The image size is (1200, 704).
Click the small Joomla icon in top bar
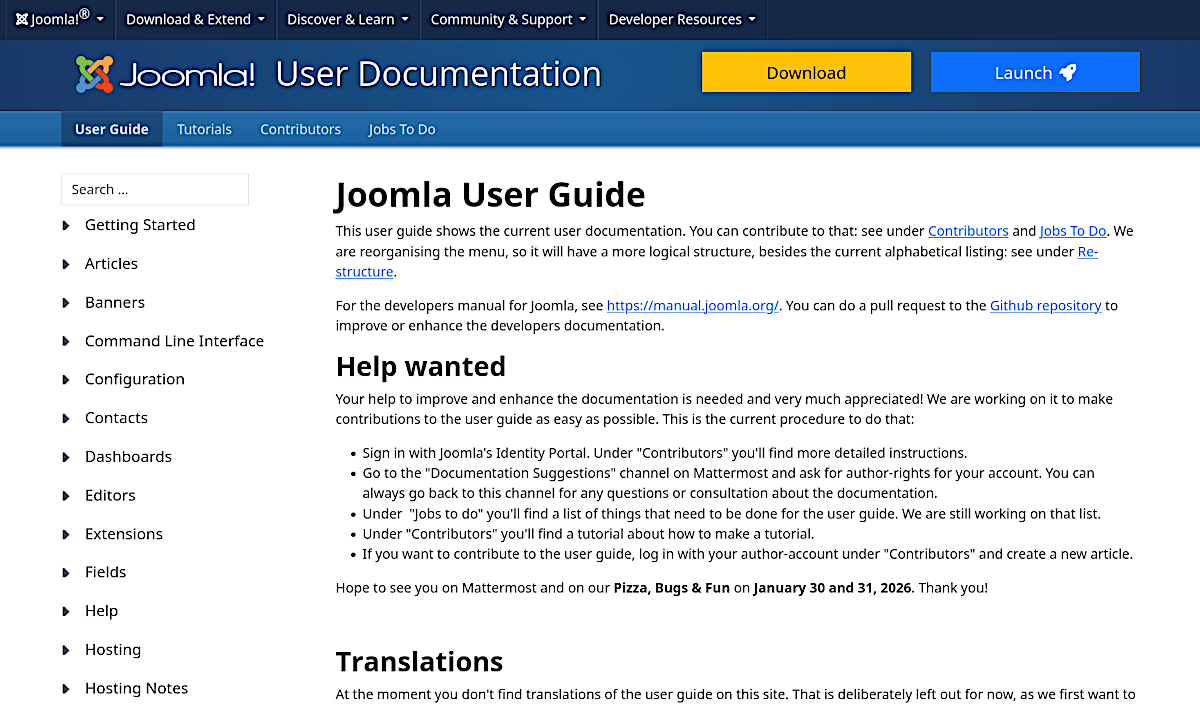22,20
